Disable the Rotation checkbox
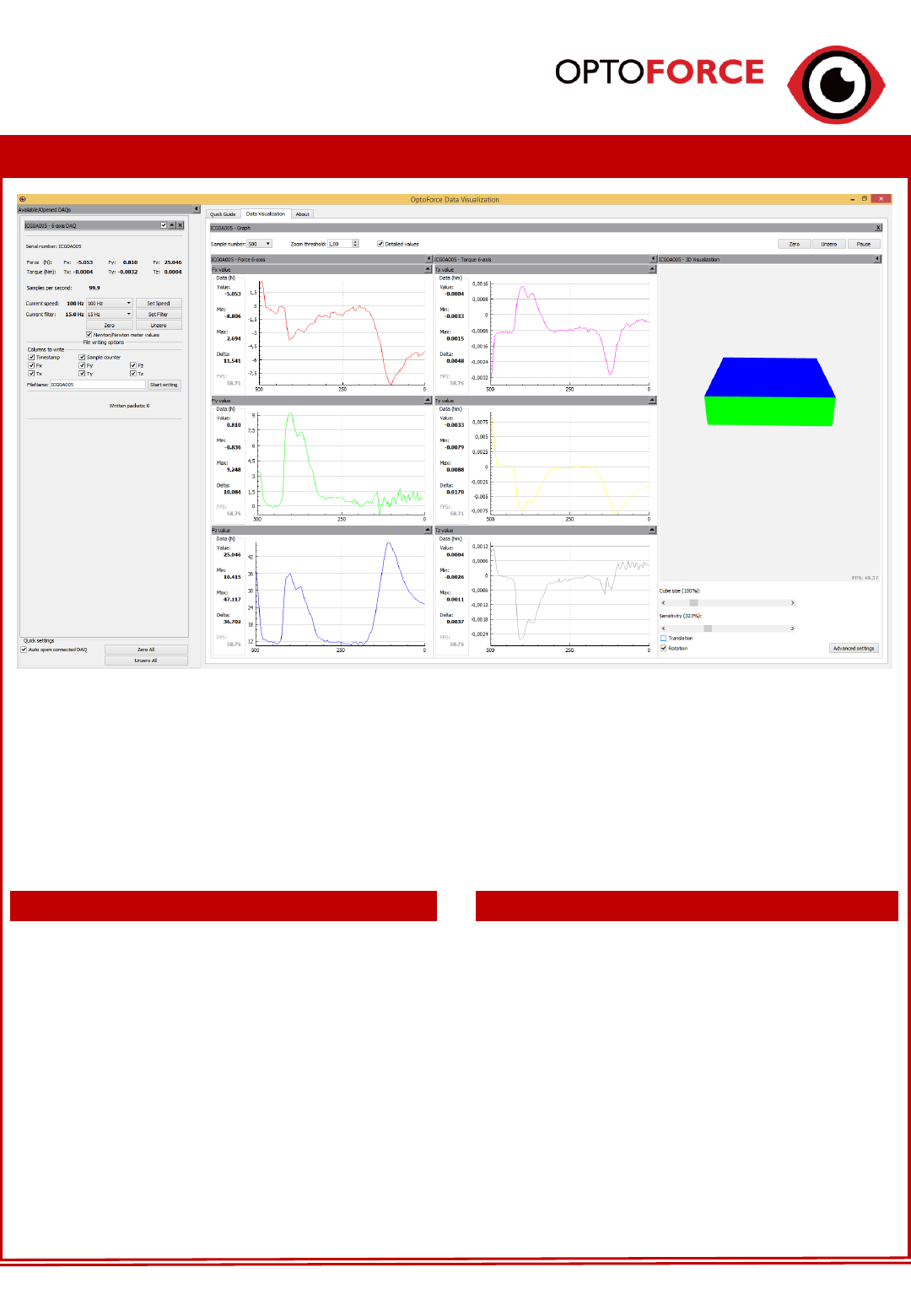 click(x=663, y=648)
